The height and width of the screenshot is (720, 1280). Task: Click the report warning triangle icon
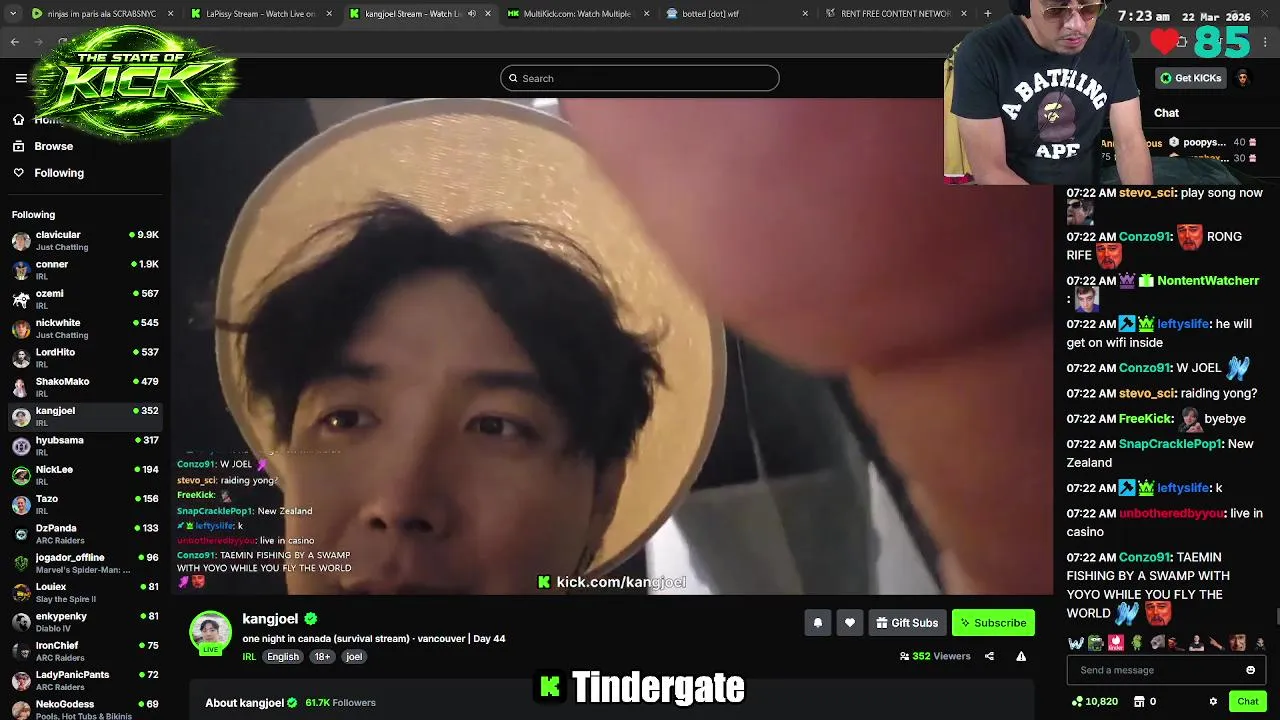[x=1021, y=656]
